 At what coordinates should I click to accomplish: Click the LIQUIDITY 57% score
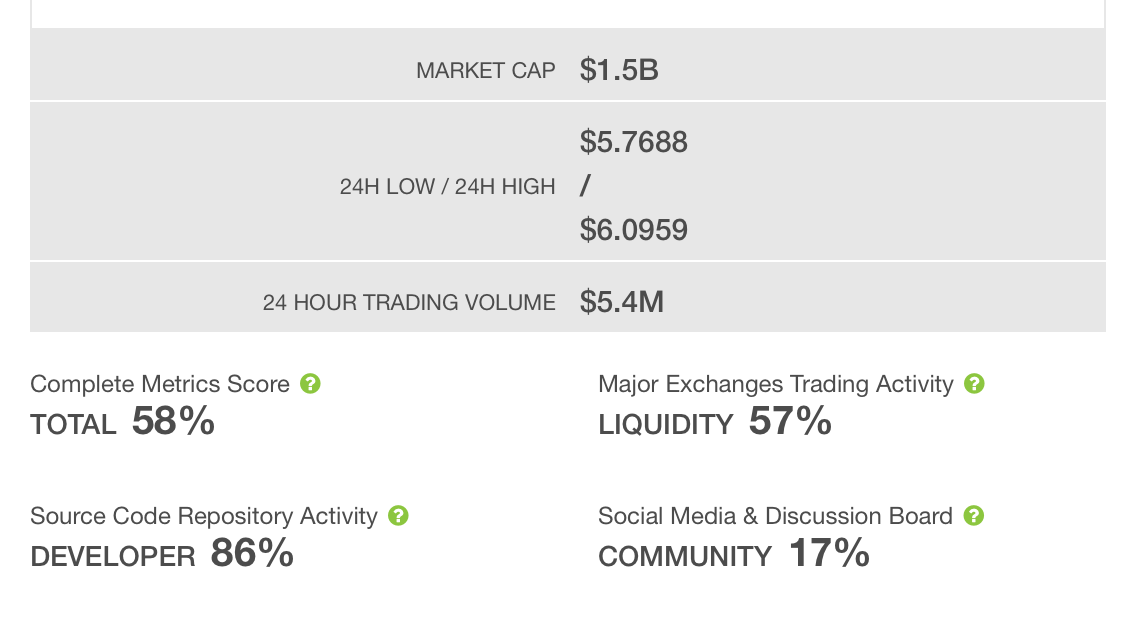[x=715, y=422]
